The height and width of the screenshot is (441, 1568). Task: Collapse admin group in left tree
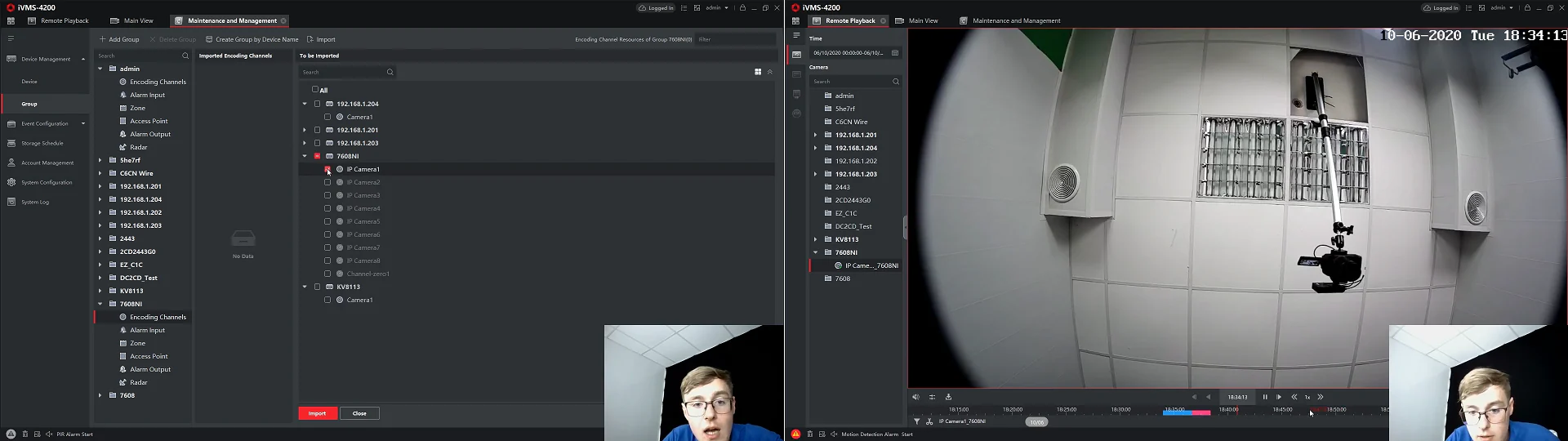(100, 69)
